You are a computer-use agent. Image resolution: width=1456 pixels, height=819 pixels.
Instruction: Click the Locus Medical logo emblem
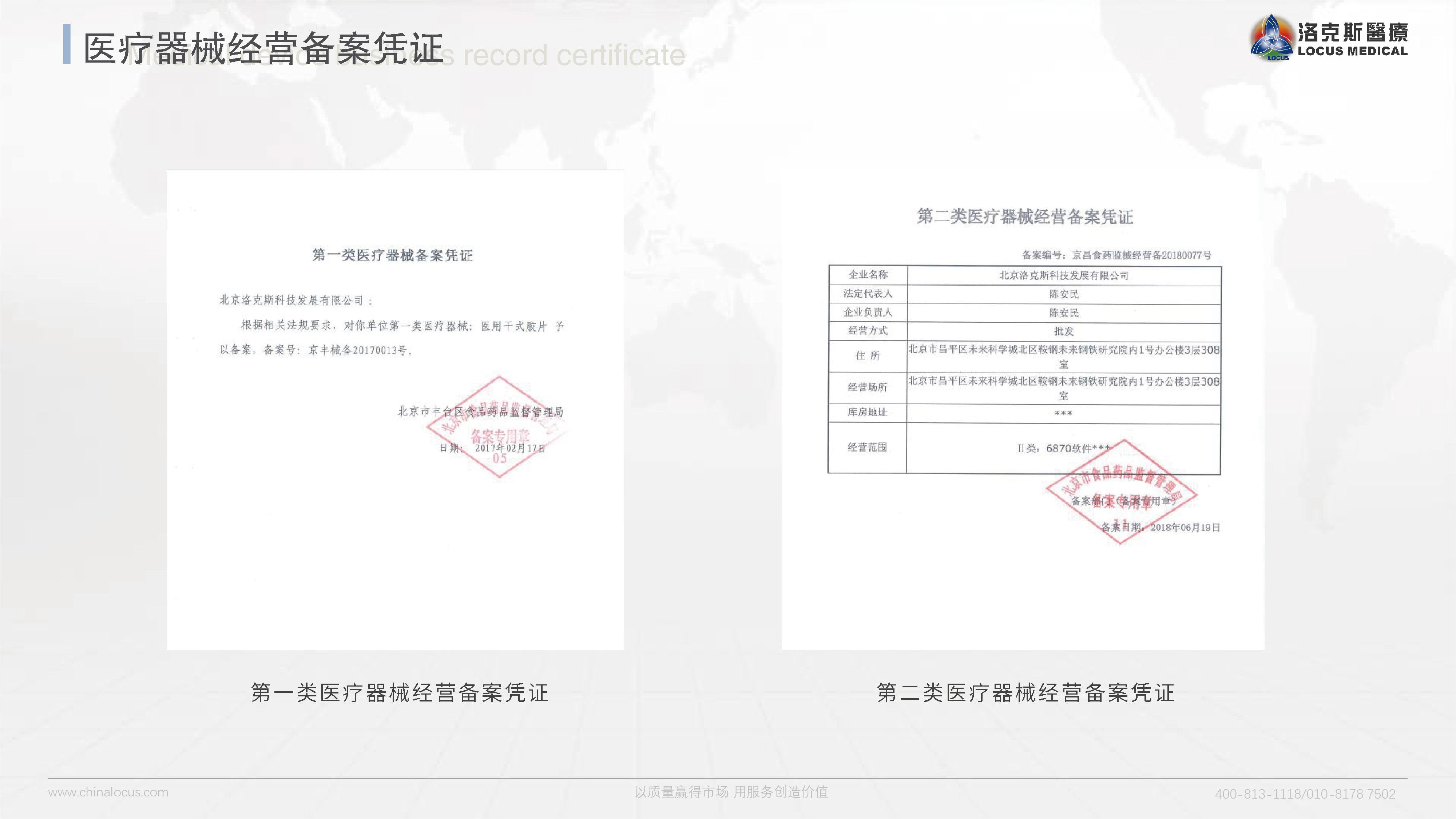(1272, 38)
